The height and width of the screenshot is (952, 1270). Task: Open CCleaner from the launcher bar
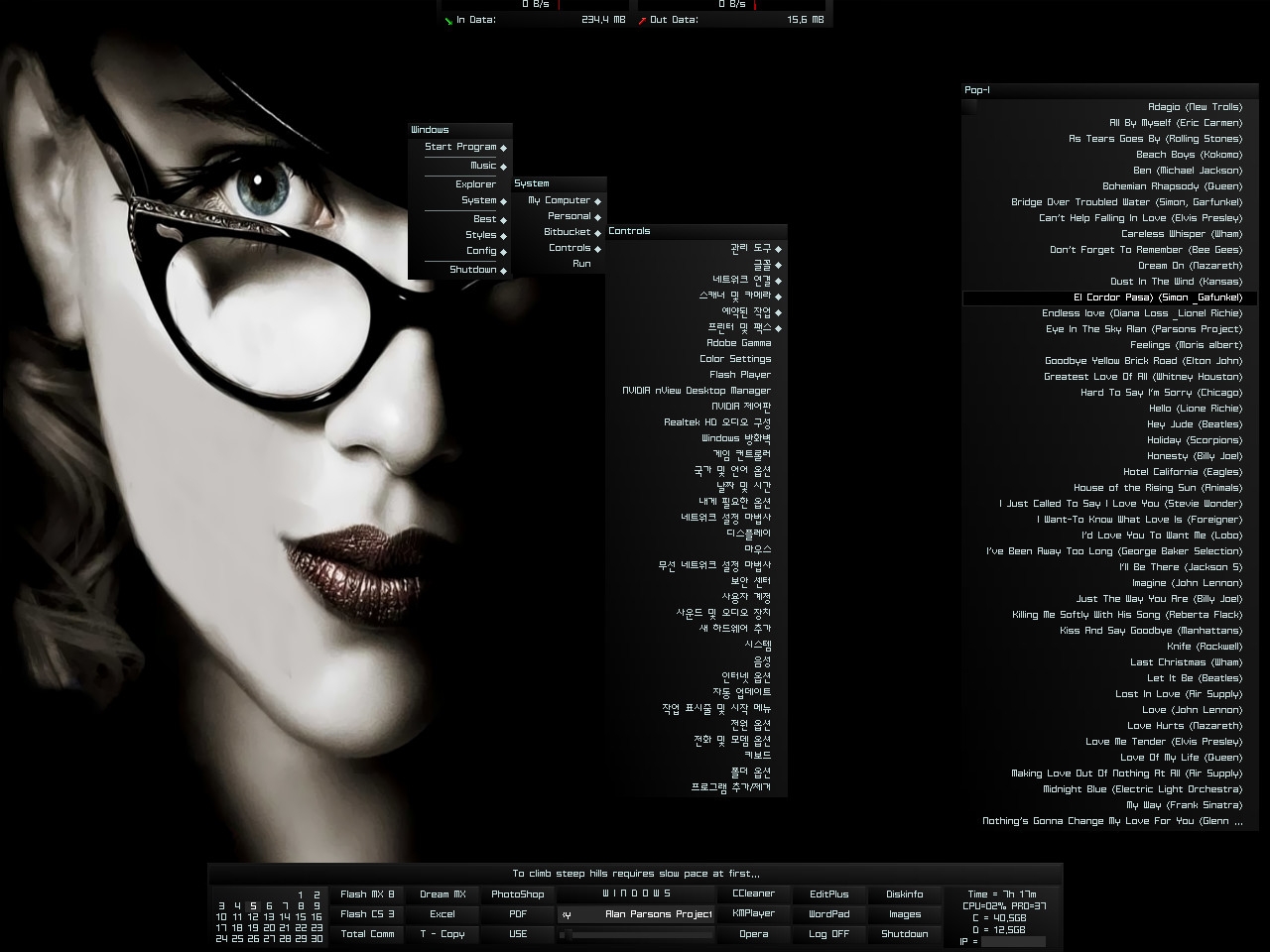(x=753, y=893)
